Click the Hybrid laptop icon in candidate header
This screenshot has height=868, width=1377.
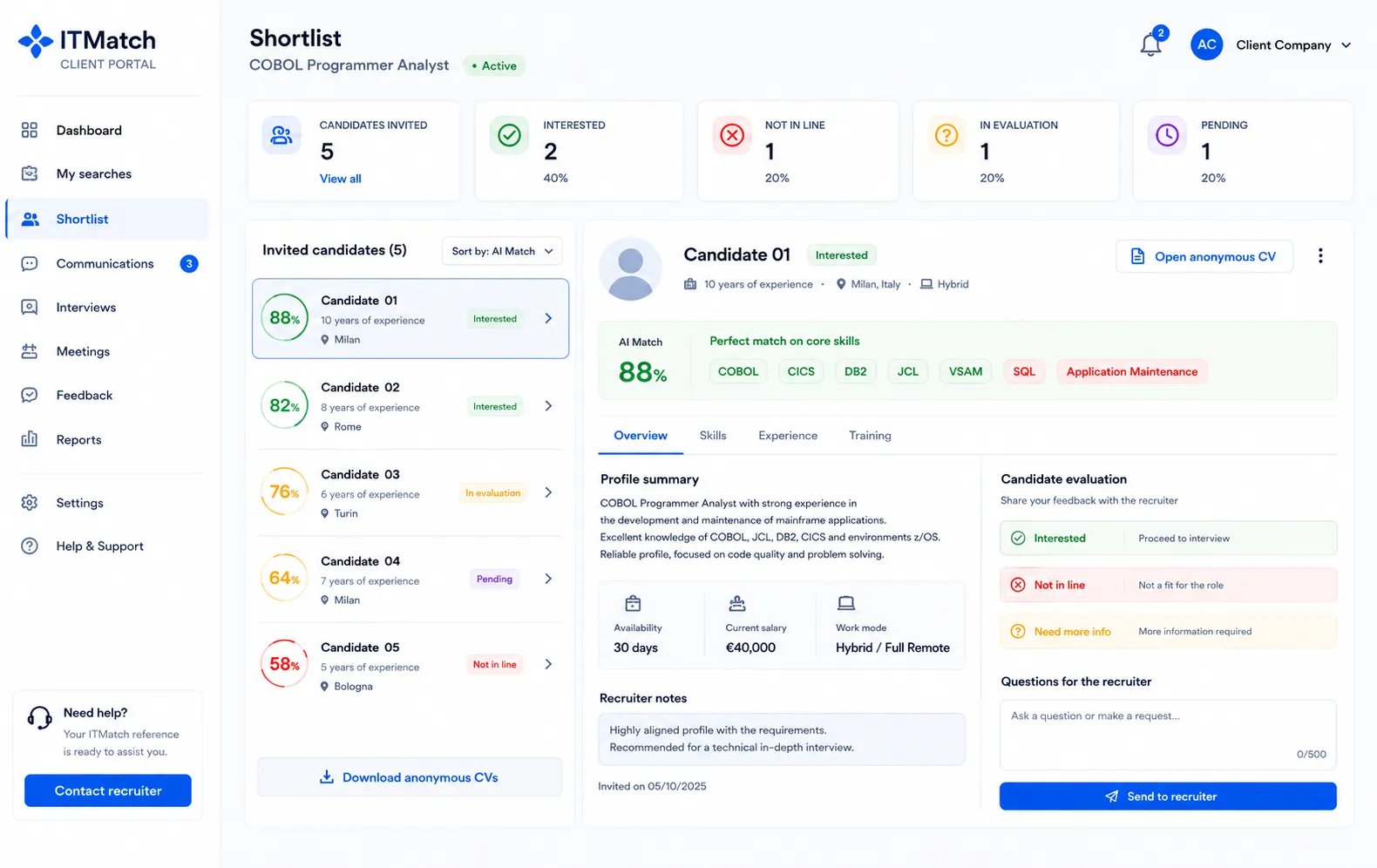[926, 284]
